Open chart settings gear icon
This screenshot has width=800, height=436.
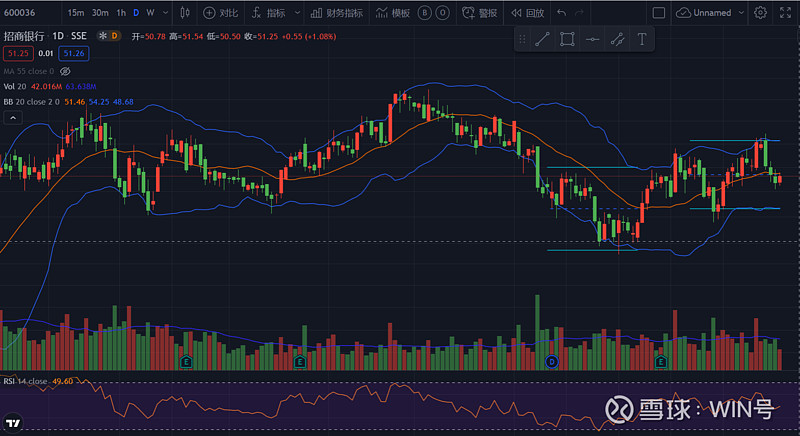click(x=760, y=13)
